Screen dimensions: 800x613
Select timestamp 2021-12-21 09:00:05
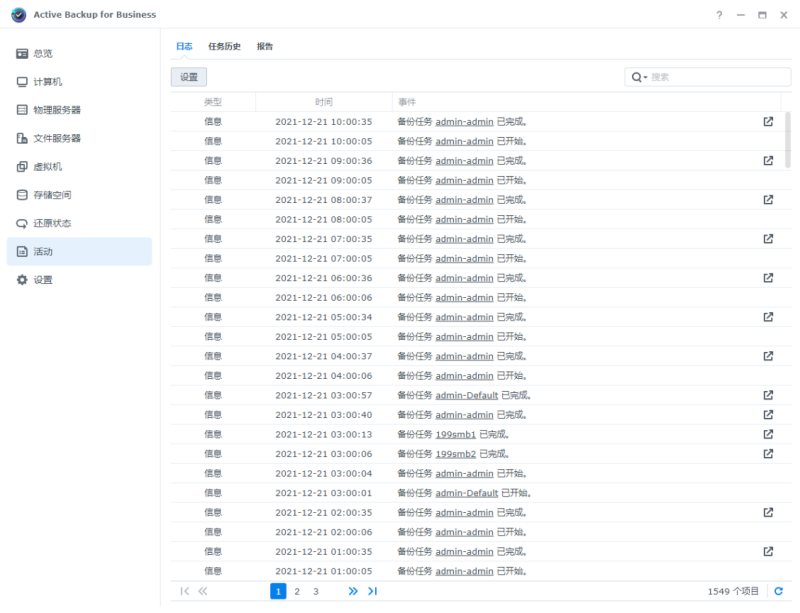(323, 180)
